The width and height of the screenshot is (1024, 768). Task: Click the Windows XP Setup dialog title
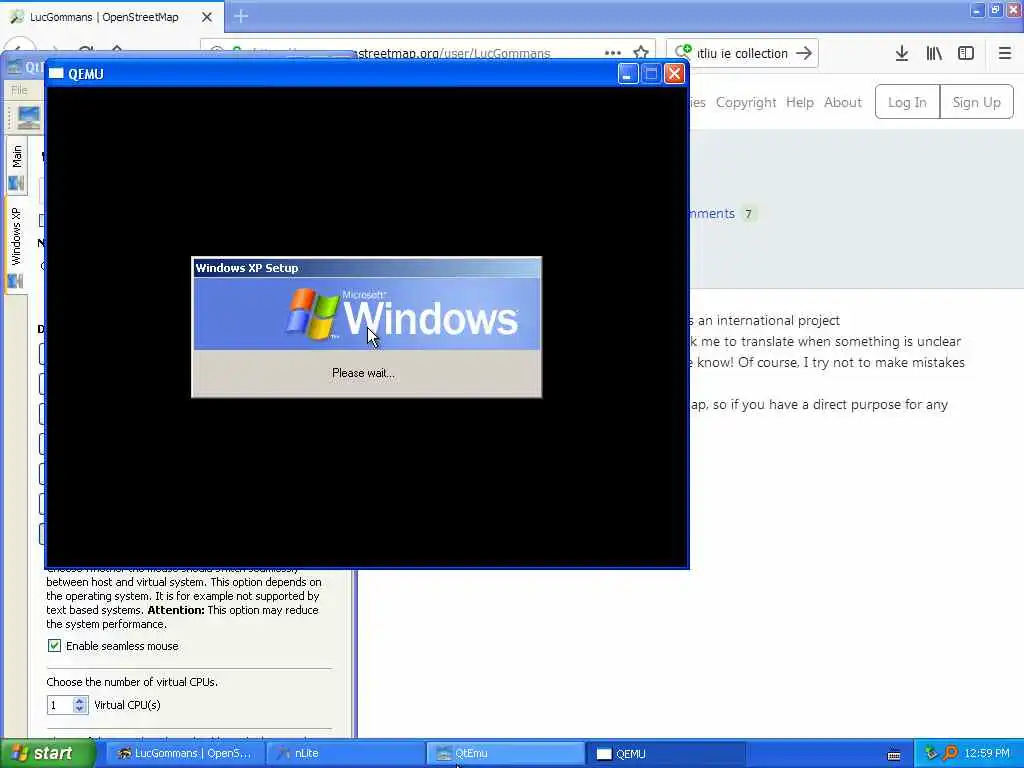247,268
